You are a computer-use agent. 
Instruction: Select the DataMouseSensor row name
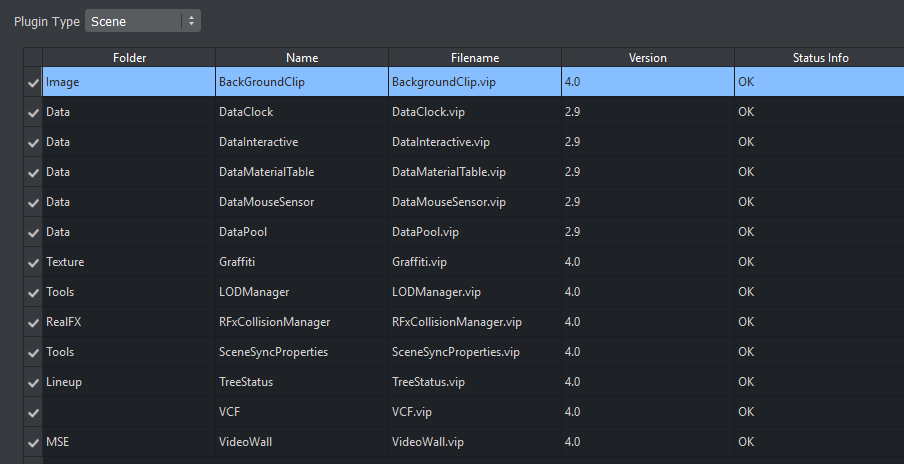[x=266, y=202]
